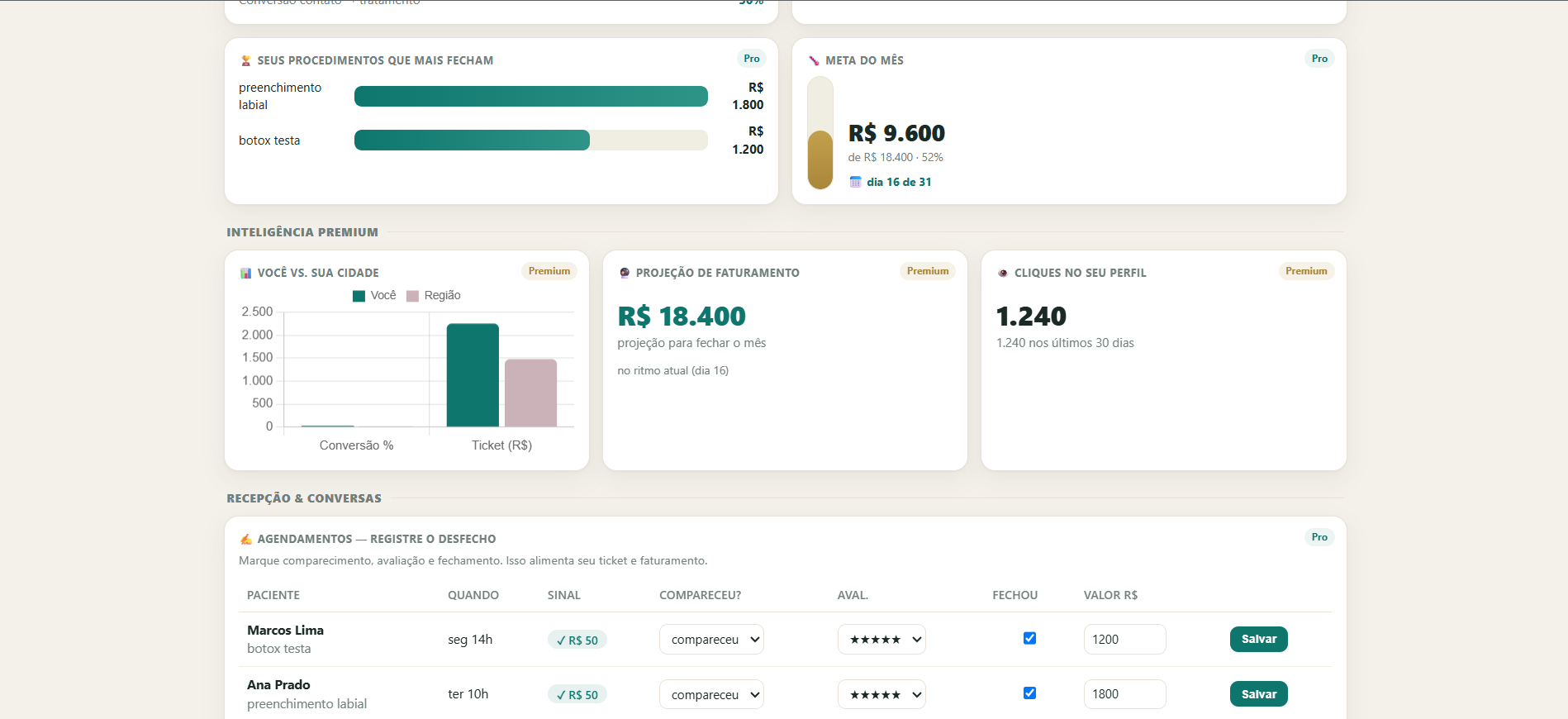Click the R$ 18.400 projection value
Screen dimensions: 1568x719
(x=682, y=316)
